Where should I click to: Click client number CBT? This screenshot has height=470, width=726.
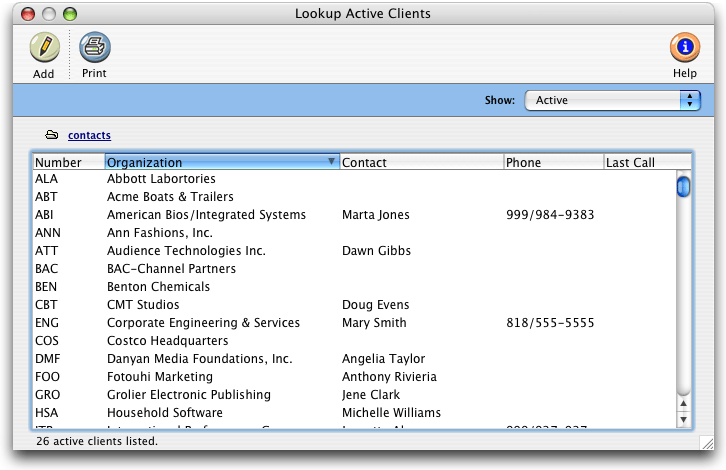pyautogui.click(x=46, y=305)
